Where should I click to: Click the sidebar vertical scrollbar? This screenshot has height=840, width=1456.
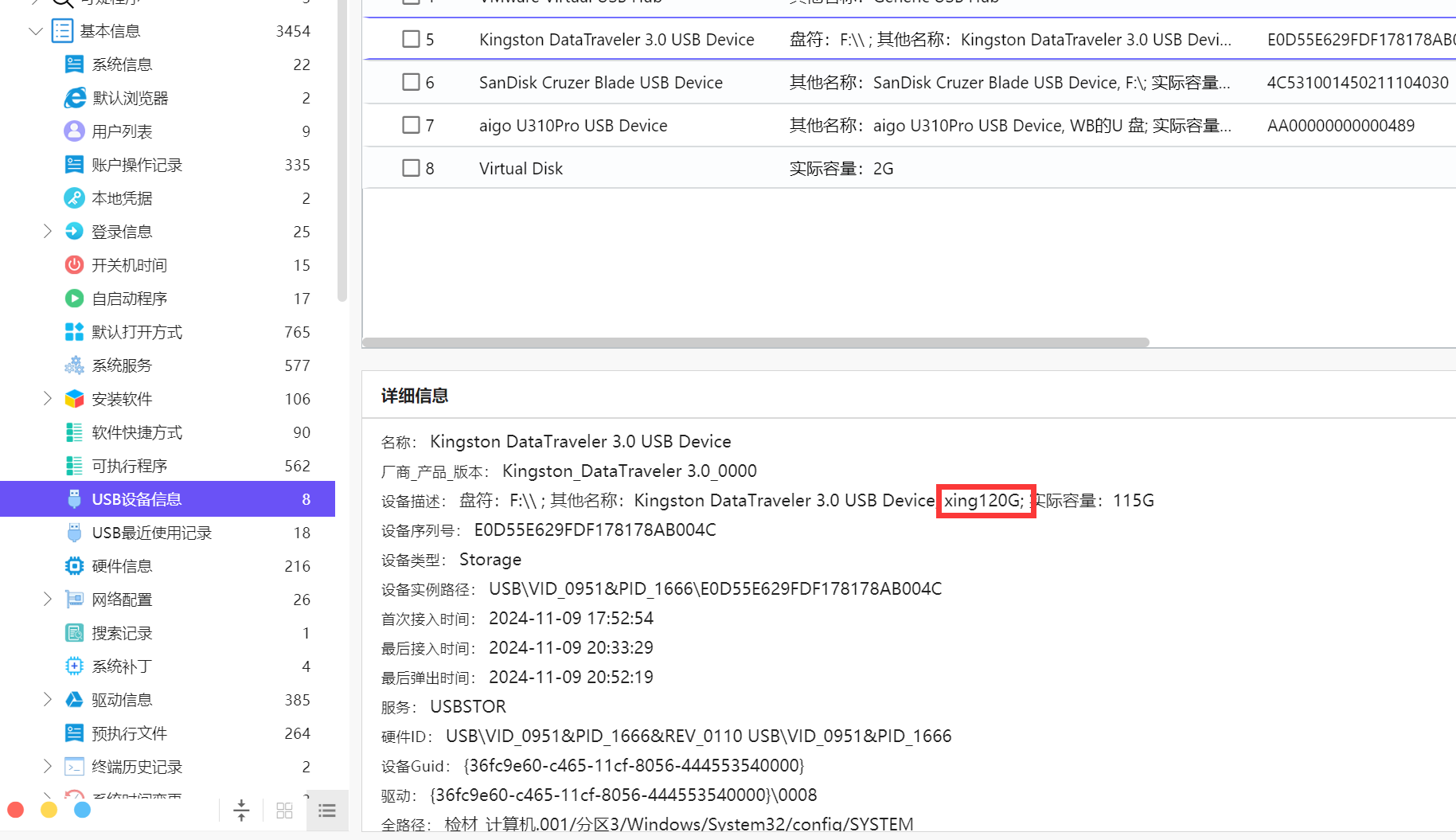coord(342,151)
